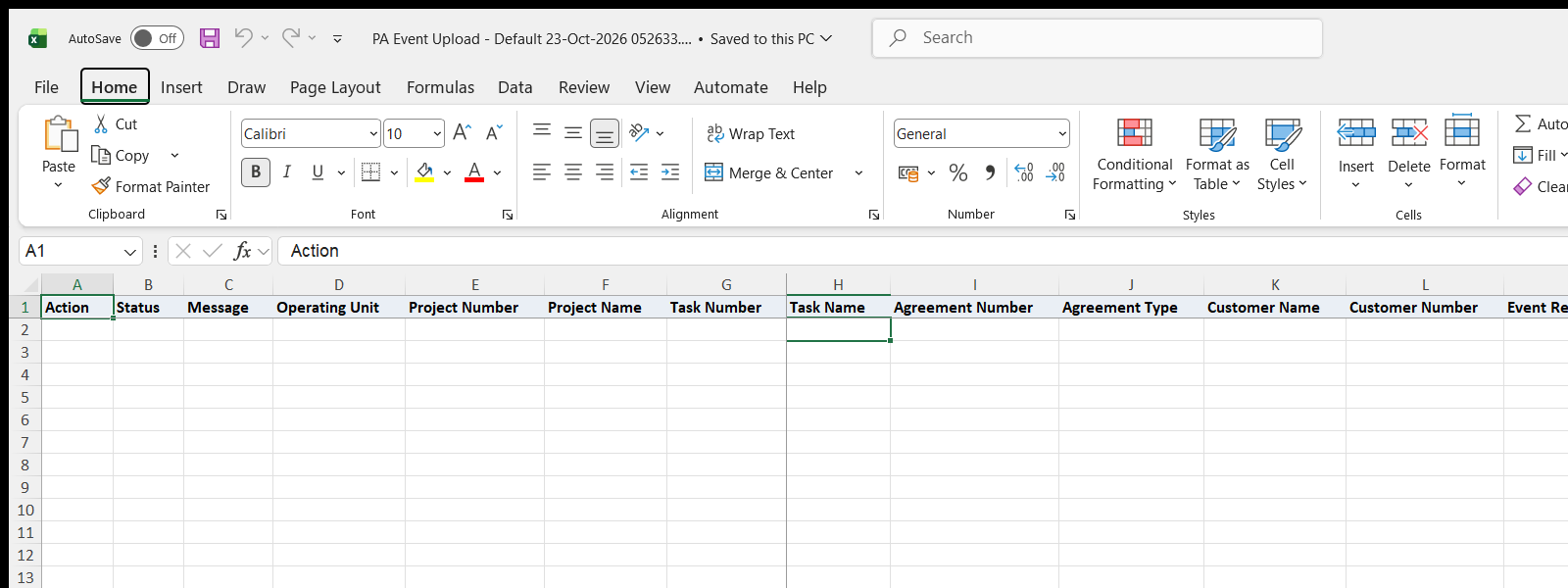Toggle AutoSave switch on
The height and width of the screenshot is (588, 1568).
[x=157, y=38]
